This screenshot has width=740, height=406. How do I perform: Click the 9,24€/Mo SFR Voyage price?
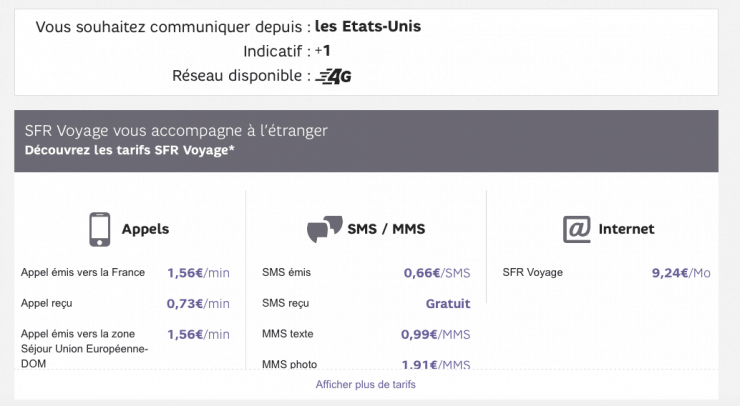click(681, 273)
